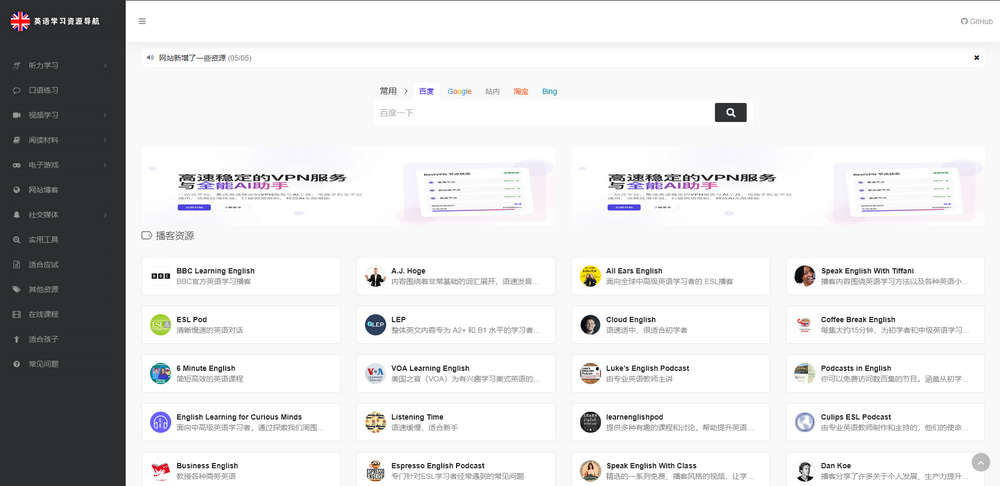1000x486 pixels.
Task: Open the Business English card
Action: click(241, 470)
